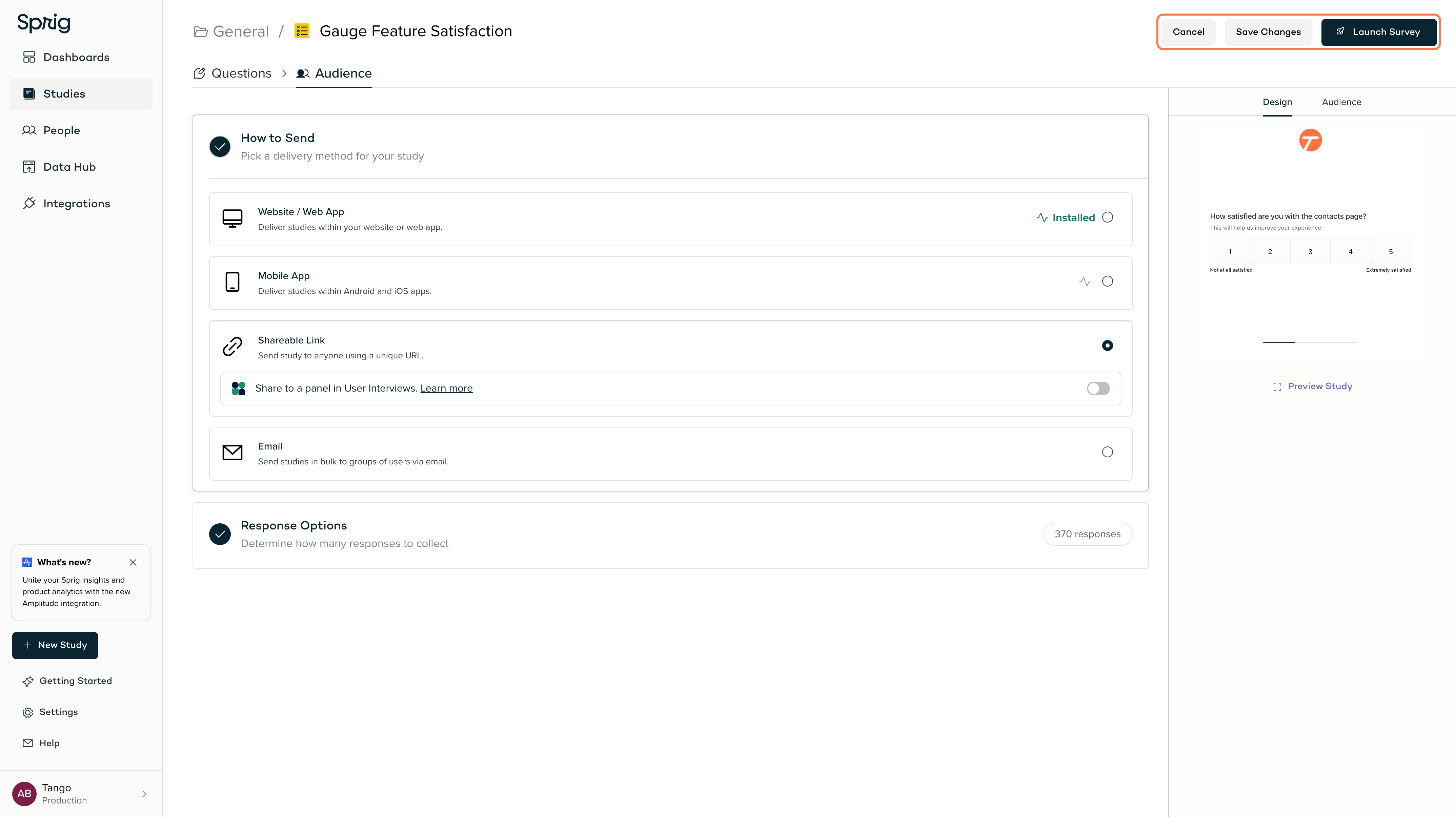Click the Mobile App install status pulse icon

(x=1085, y=281)
